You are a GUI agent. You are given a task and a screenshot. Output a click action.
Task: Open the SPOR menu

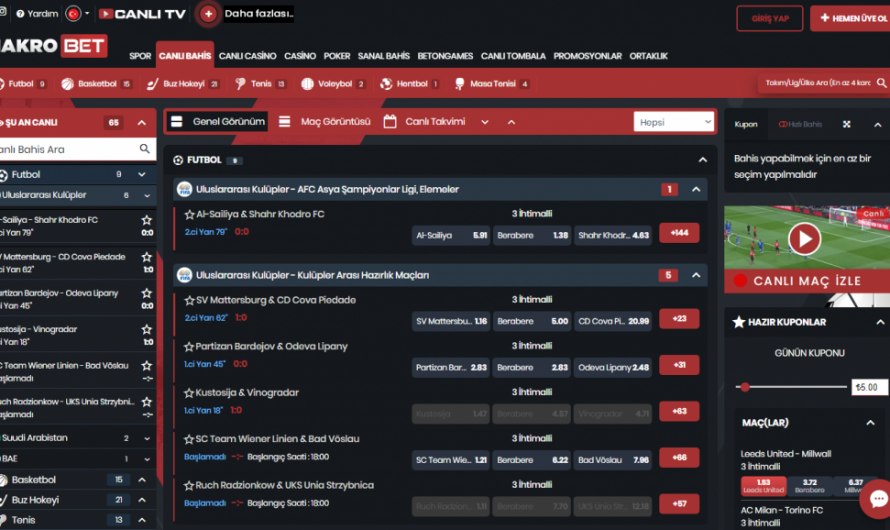(x=140, y=56)
